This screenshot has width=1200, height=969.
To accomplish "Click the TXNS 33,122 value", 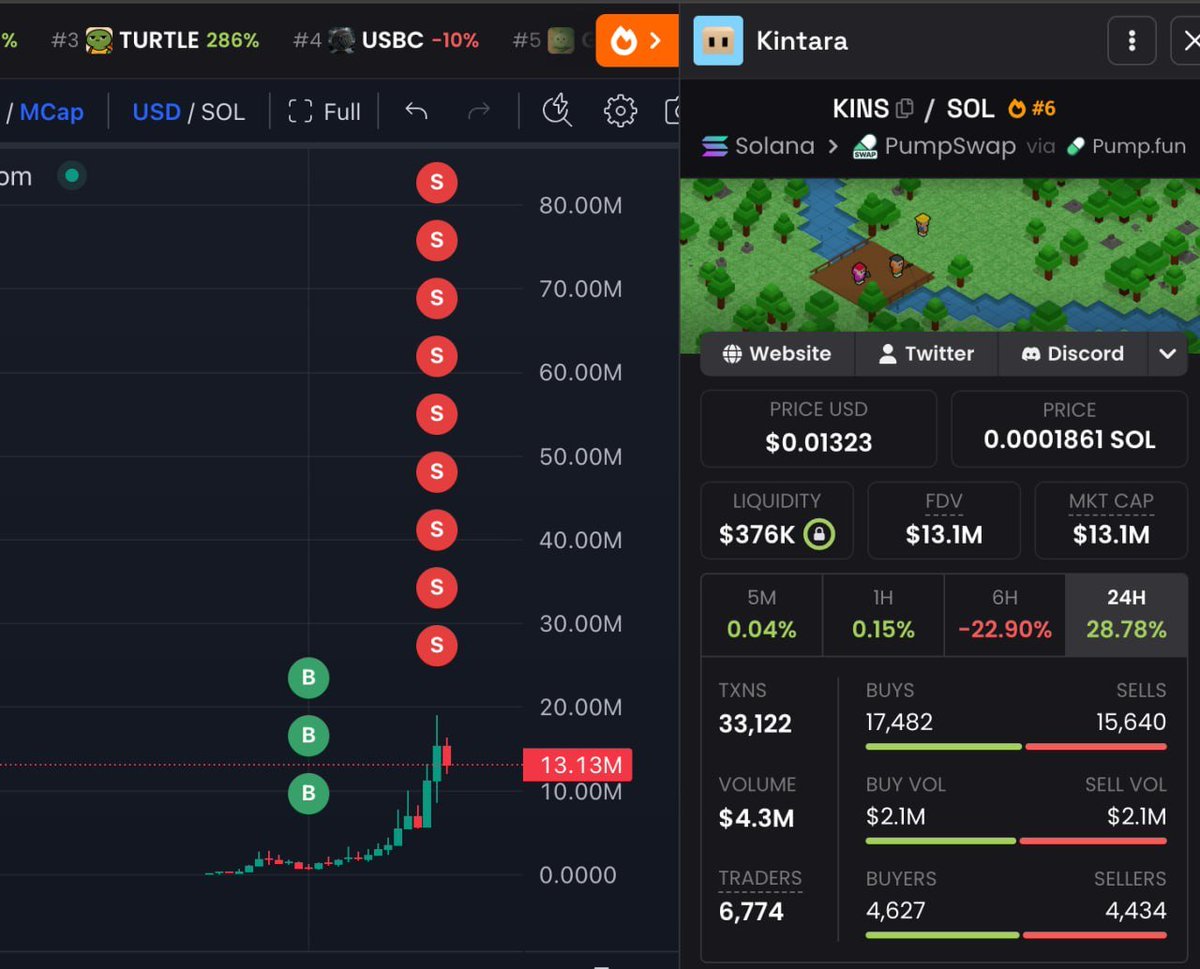I will (755, 724).
